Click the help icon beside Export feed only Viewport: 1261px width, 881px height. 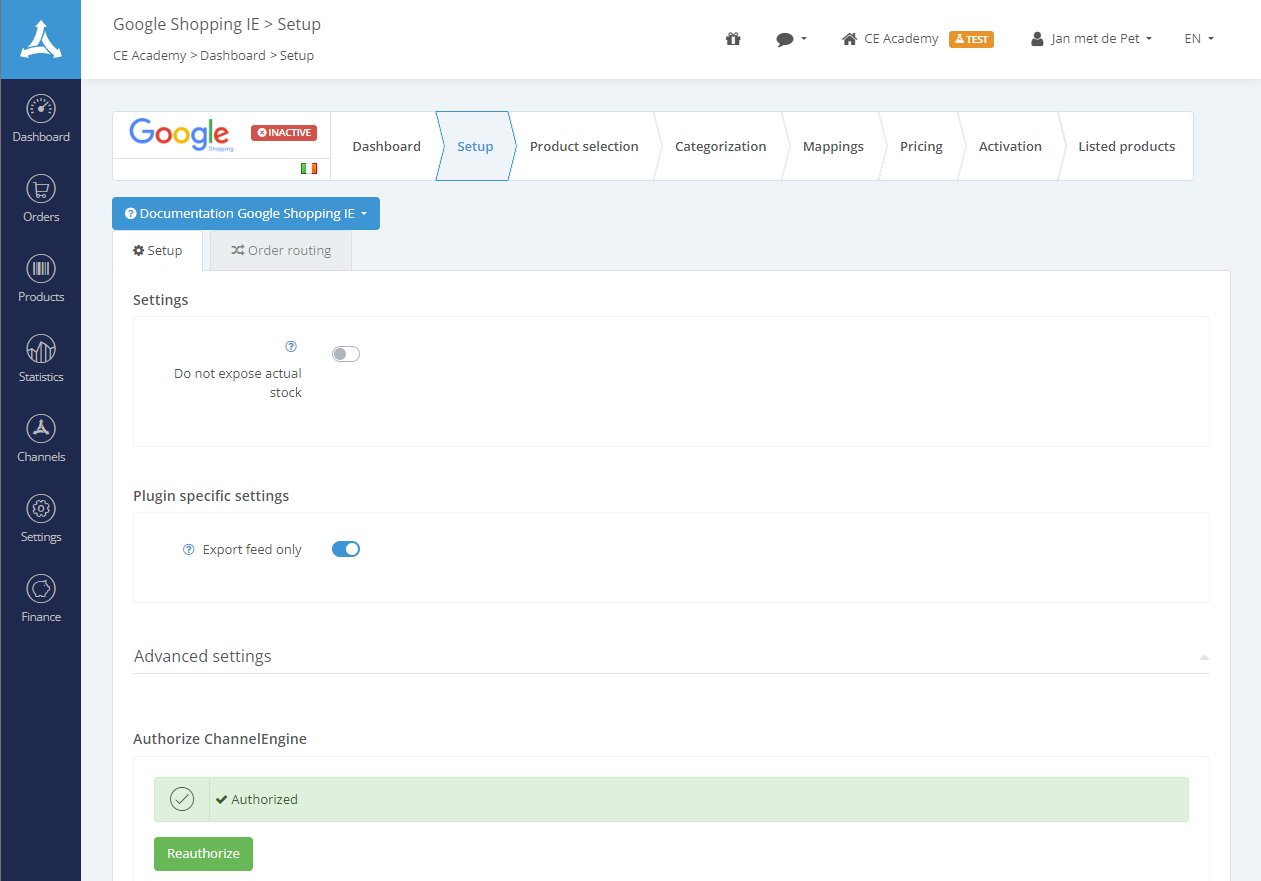[x=188, y=550]
